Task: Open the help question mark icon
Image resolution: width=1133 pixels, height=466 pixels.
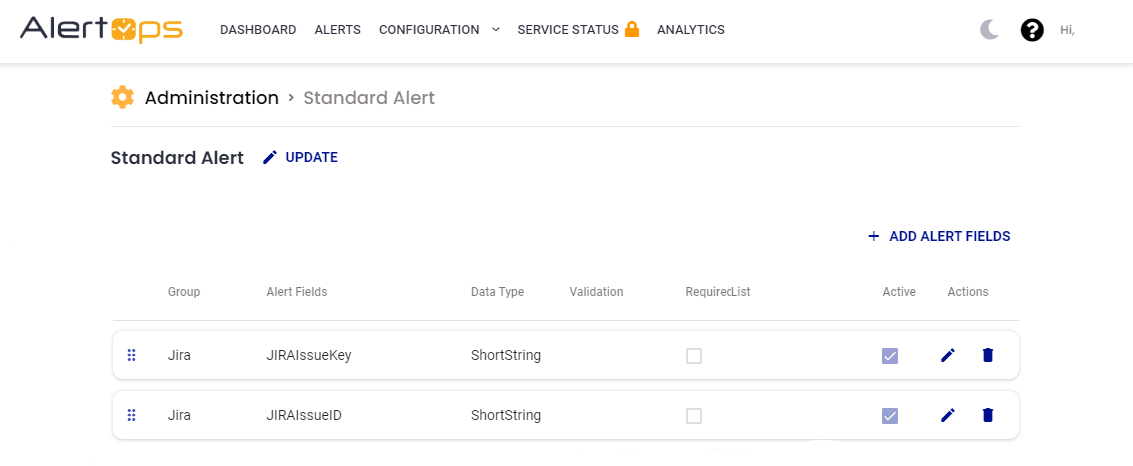Action: click(x=1032, y=30)
